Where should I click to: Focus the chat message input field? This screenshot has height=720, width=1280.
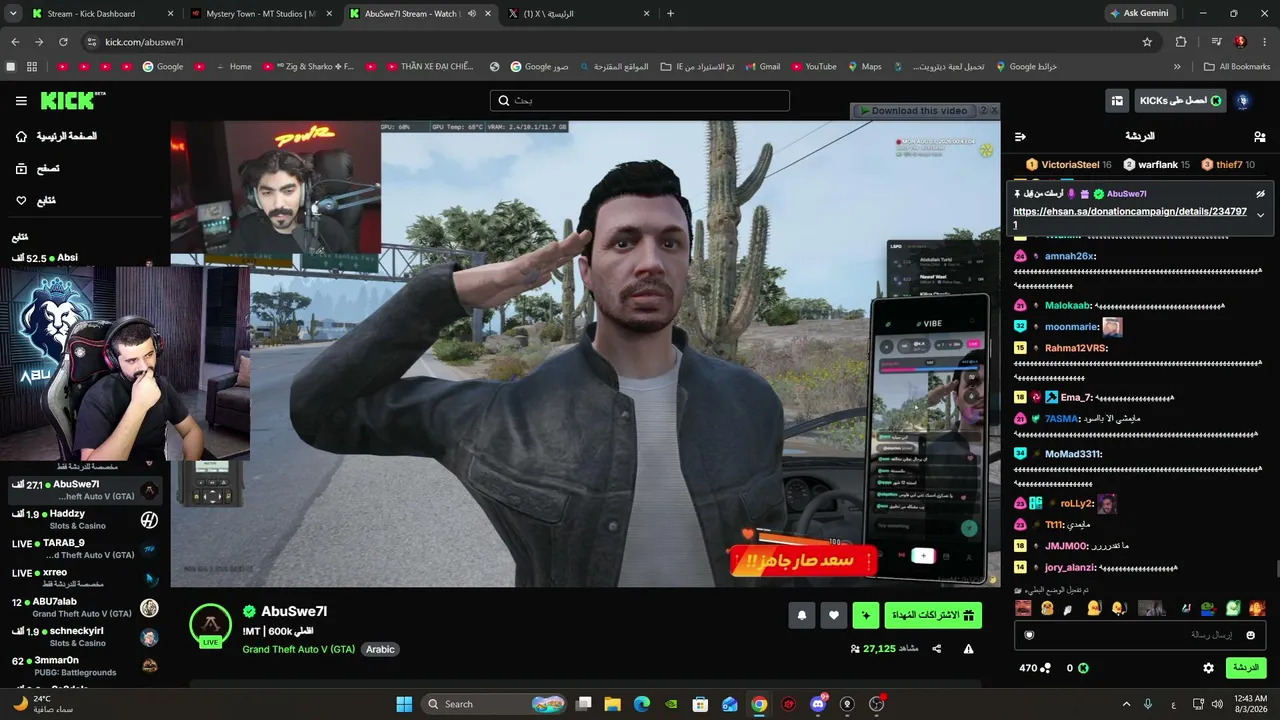(x=1140, y=635)
